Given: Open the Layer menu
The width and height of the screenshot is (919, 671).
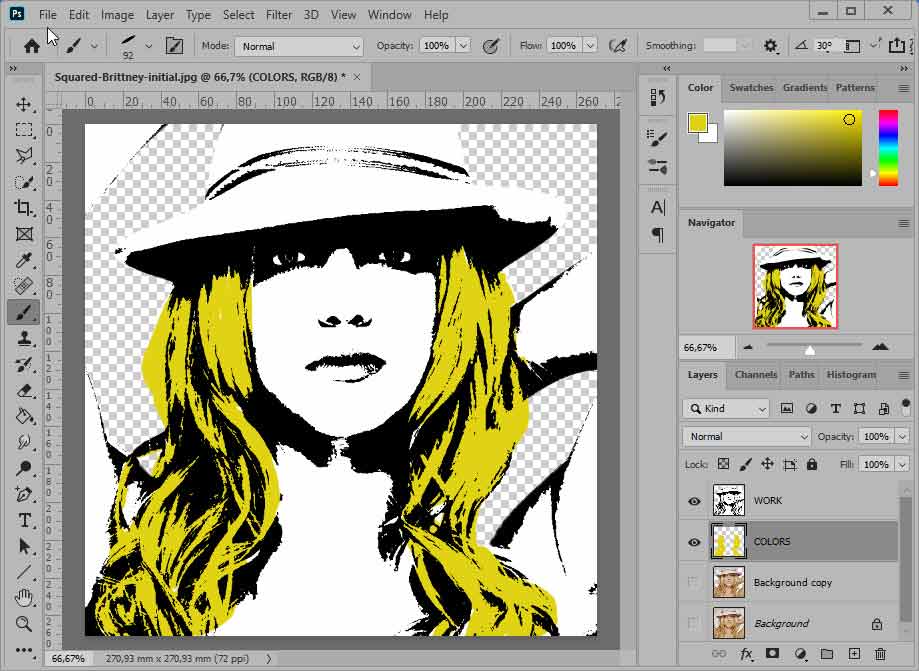Looking at the screenshot, I should 159,15.
